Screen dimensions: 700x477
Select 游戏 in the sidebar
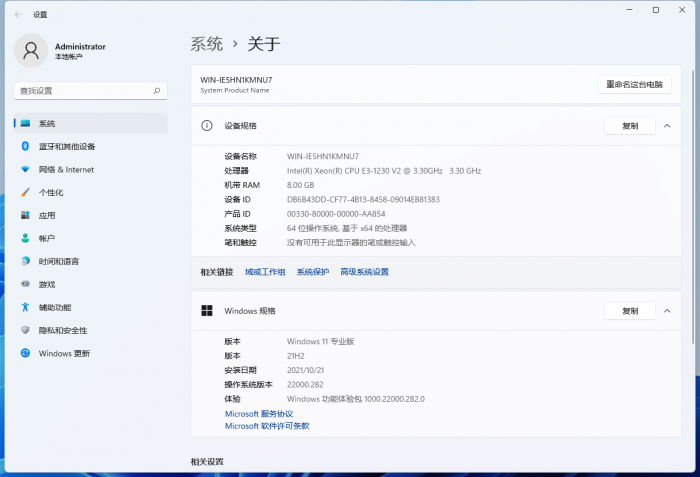tap(47, 284)
